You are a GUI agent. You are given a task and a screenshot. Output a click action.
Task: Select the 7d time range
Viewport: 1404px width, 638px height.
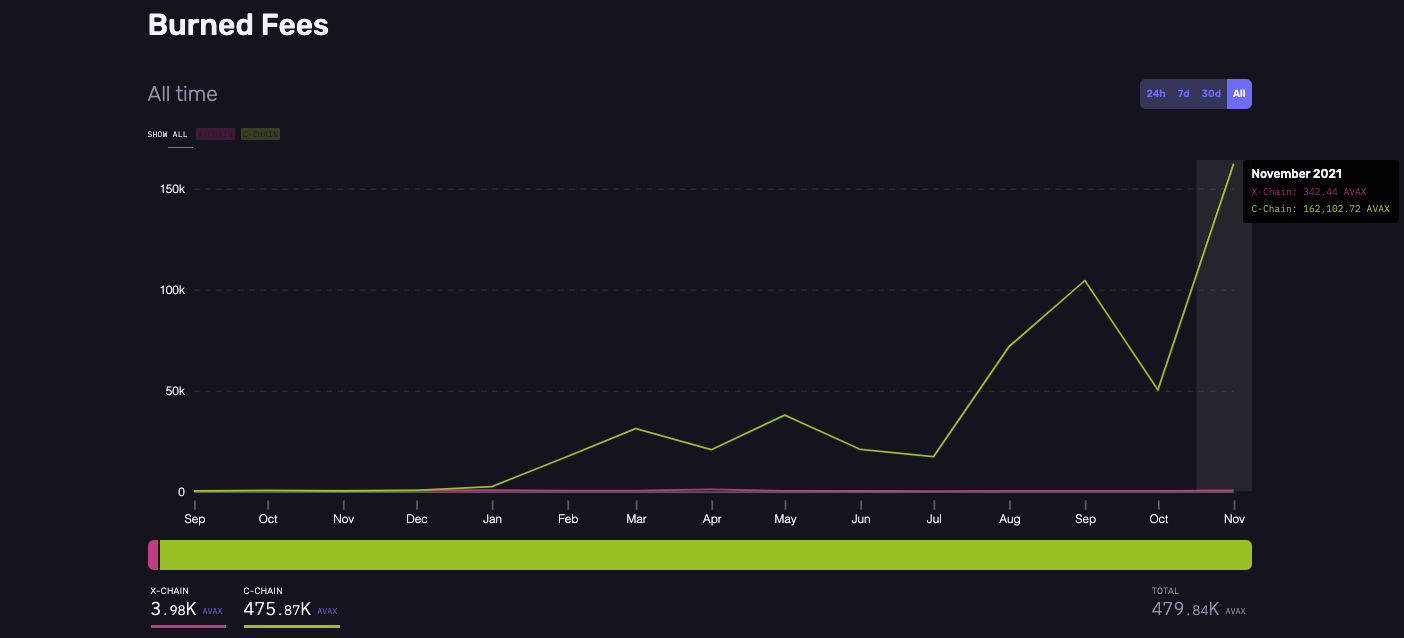(1183, 94)
